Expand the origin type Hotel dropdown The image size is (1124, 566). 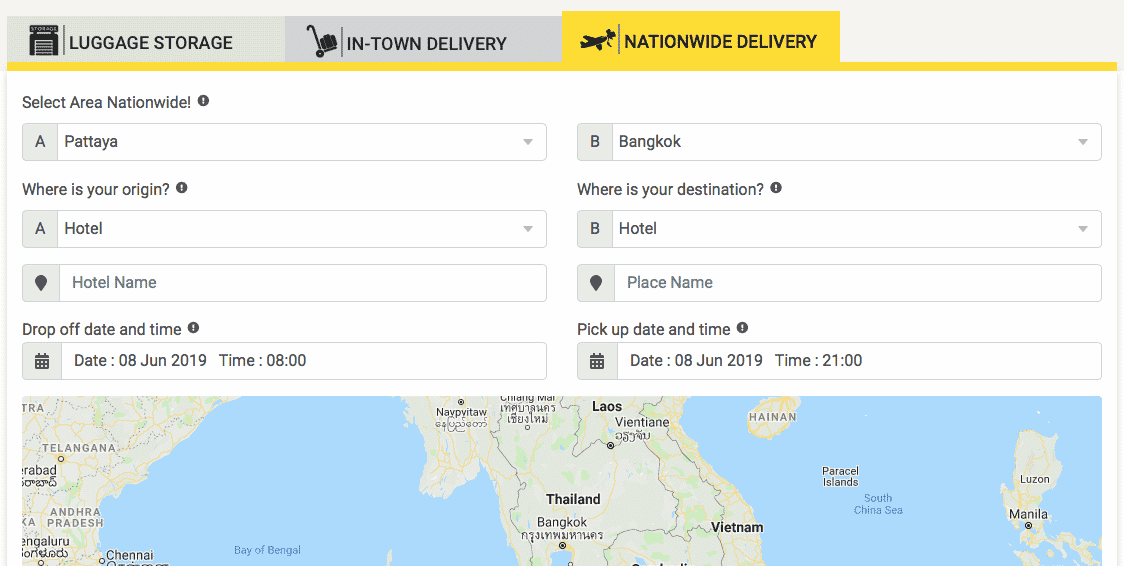[302, 229]
